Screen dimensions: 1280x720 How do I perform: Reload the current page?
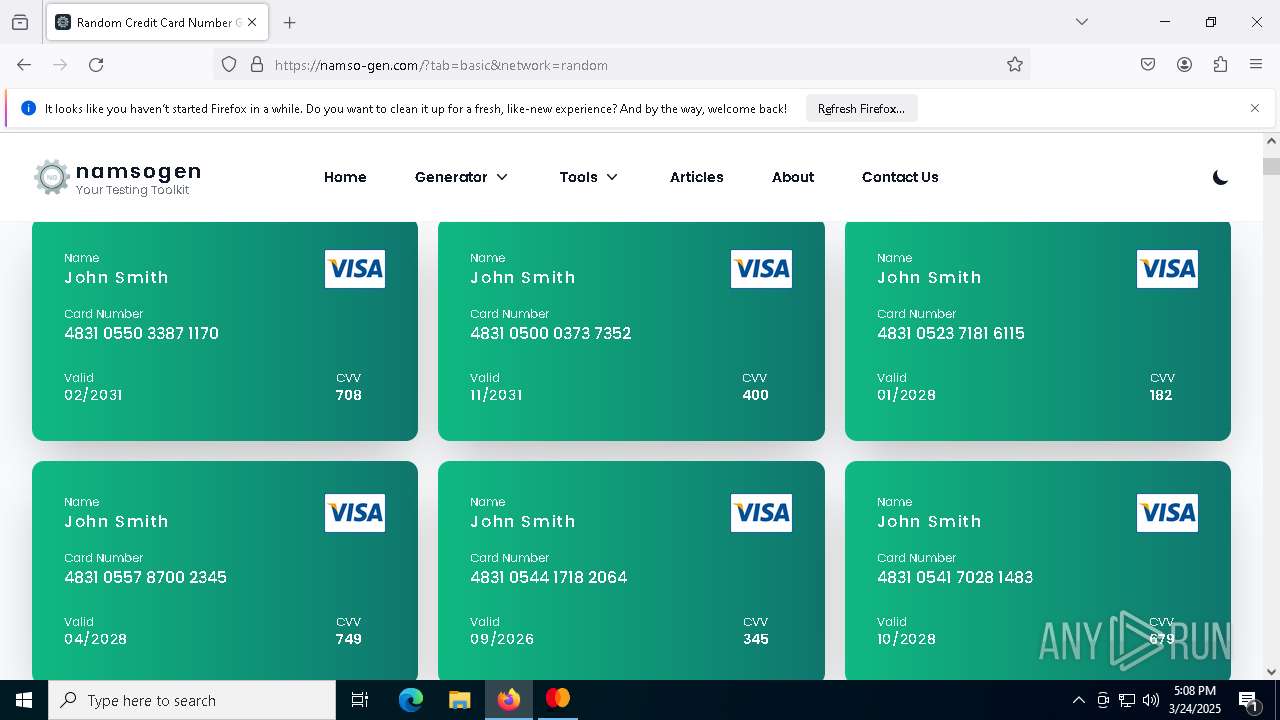click(96, 65)
